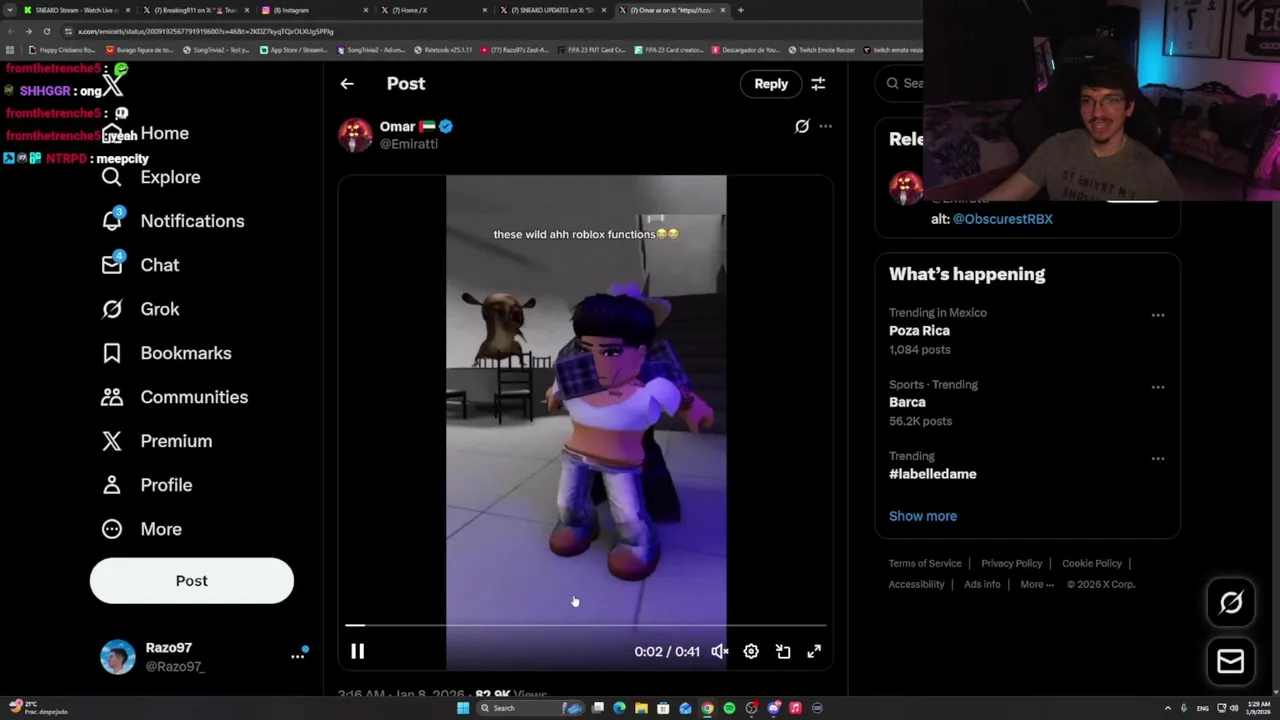Toggle picture-in-picture for the video

click(x=783, y=651)
